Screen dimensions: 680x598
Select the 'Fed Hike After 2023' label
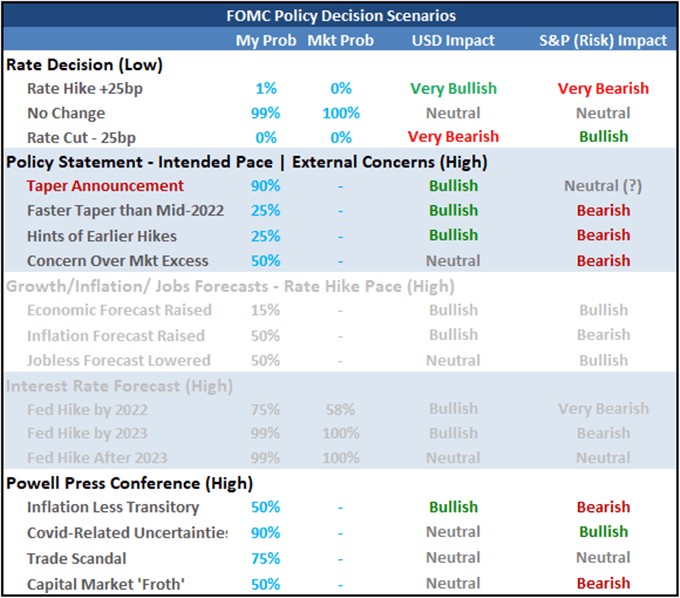[x=97, y=458]
